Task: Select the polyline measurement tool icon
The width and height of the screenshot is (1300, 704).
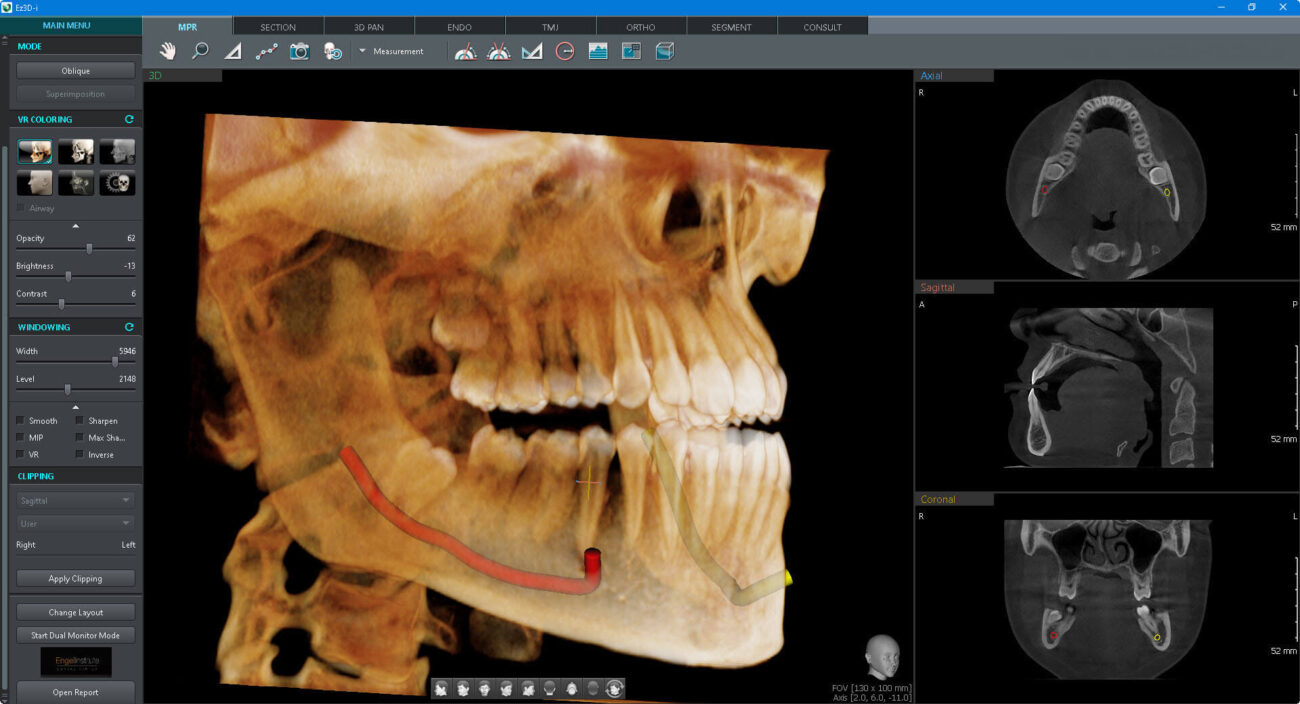Action: coord(266,51)
